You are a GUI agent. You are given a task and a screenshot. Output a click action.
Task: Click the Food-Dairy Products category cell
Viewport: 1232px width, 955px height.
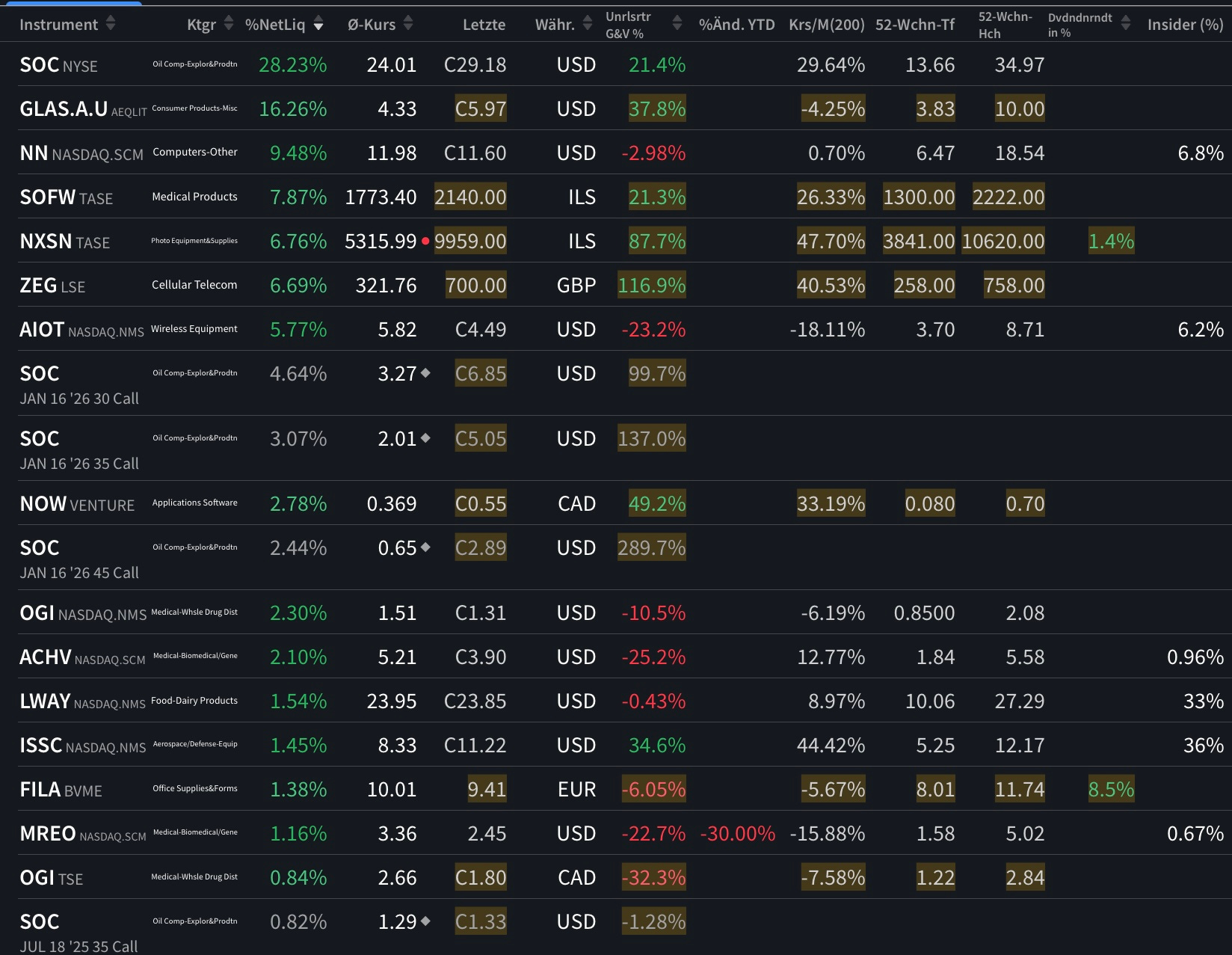(194, 701)
